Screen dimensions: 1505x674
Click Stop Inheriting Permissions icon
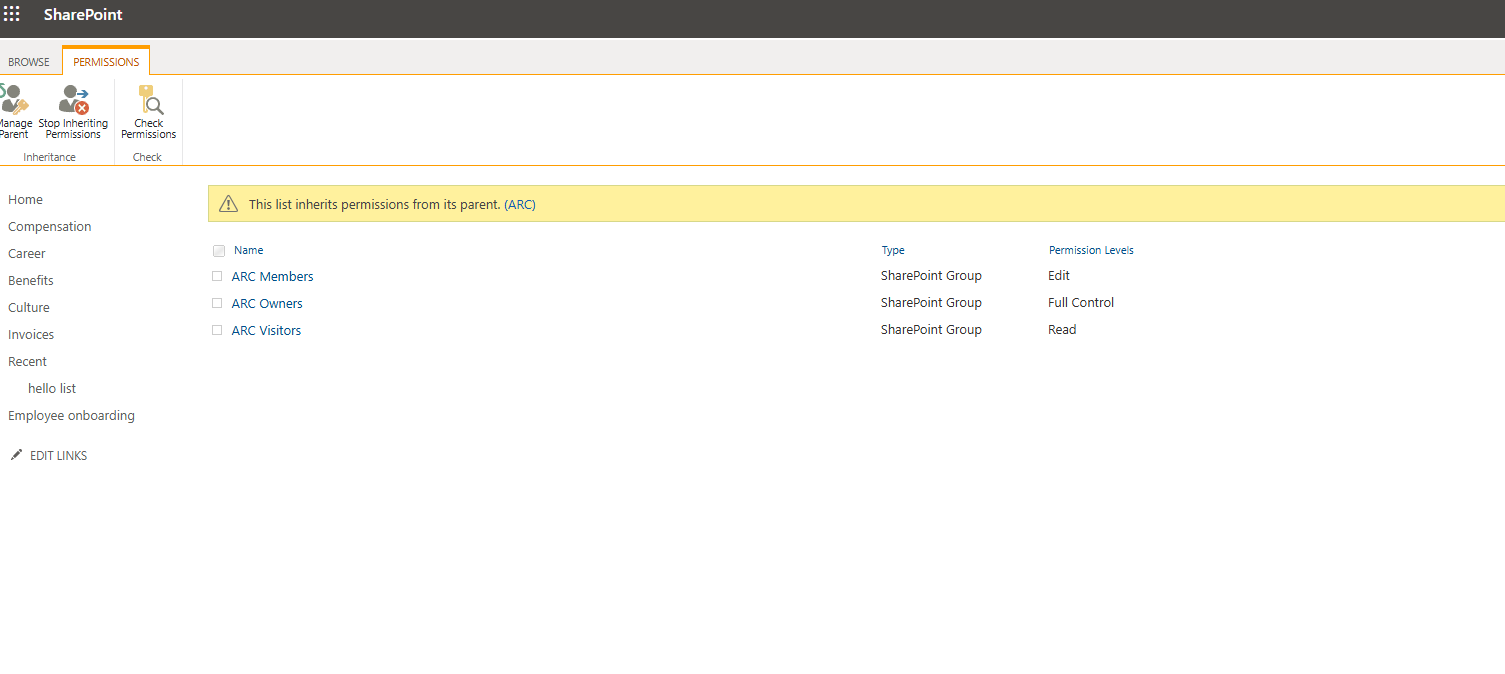click(73, 100)
